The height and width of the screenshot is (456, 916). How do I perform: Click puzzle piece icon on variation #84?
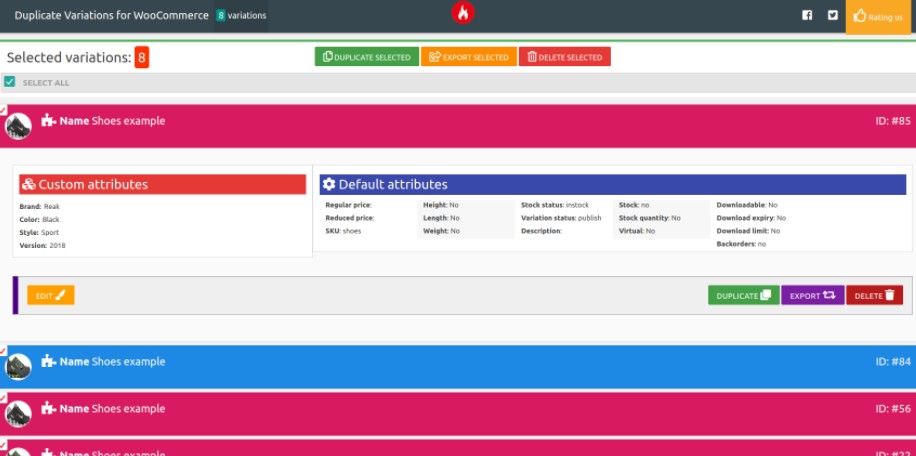click(49, 362)
